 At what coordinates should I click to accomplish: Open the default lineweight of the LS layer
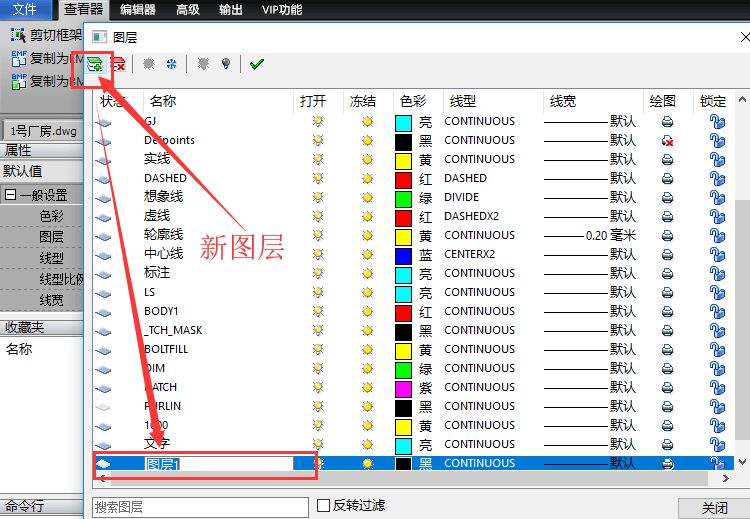point(590,292)
